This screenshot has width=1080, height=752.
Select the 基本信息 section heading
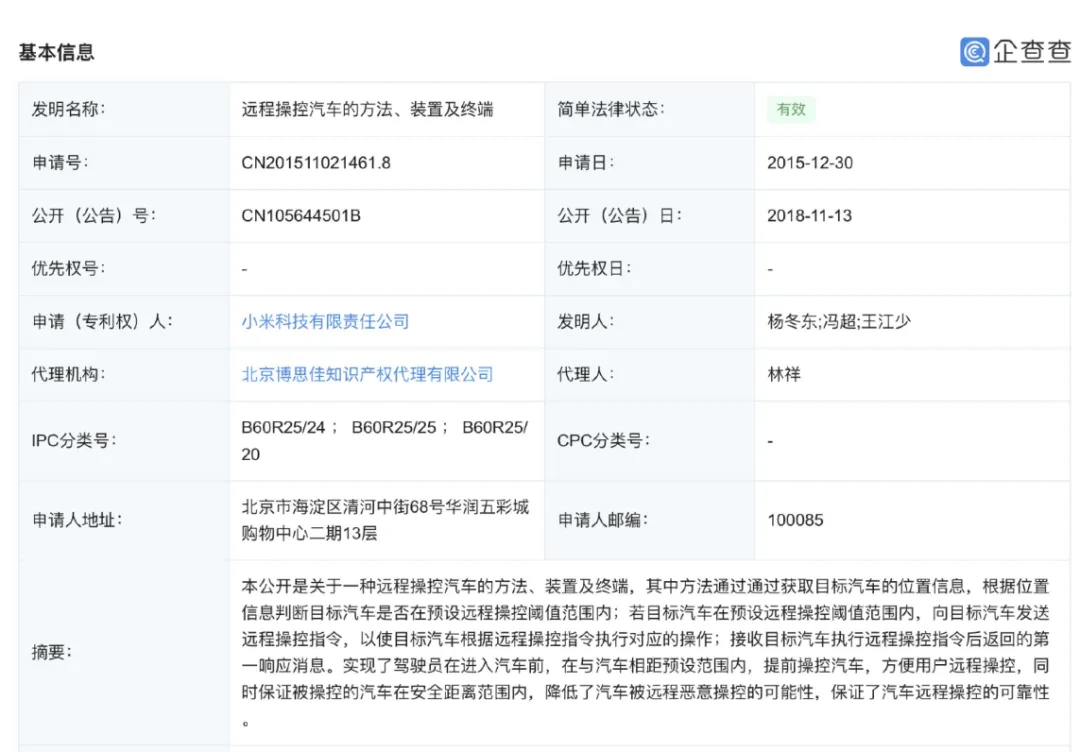tap(56, 52)
